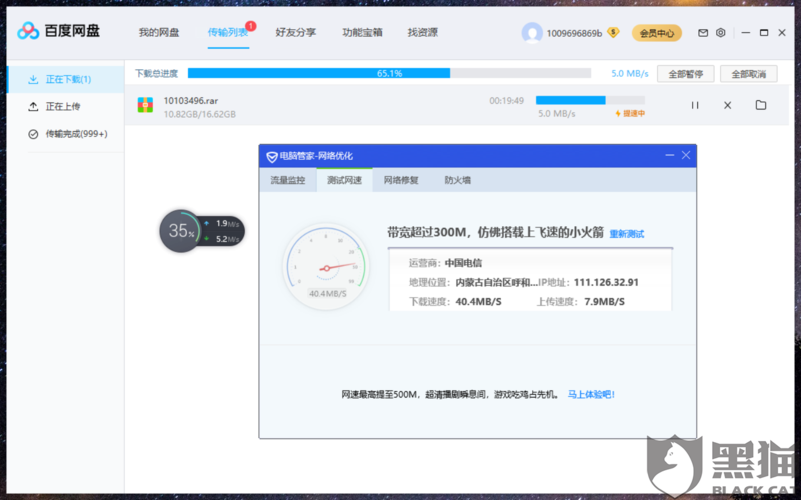Switch to the 传输列表 tab
The image size is (801, 500).
227,33
